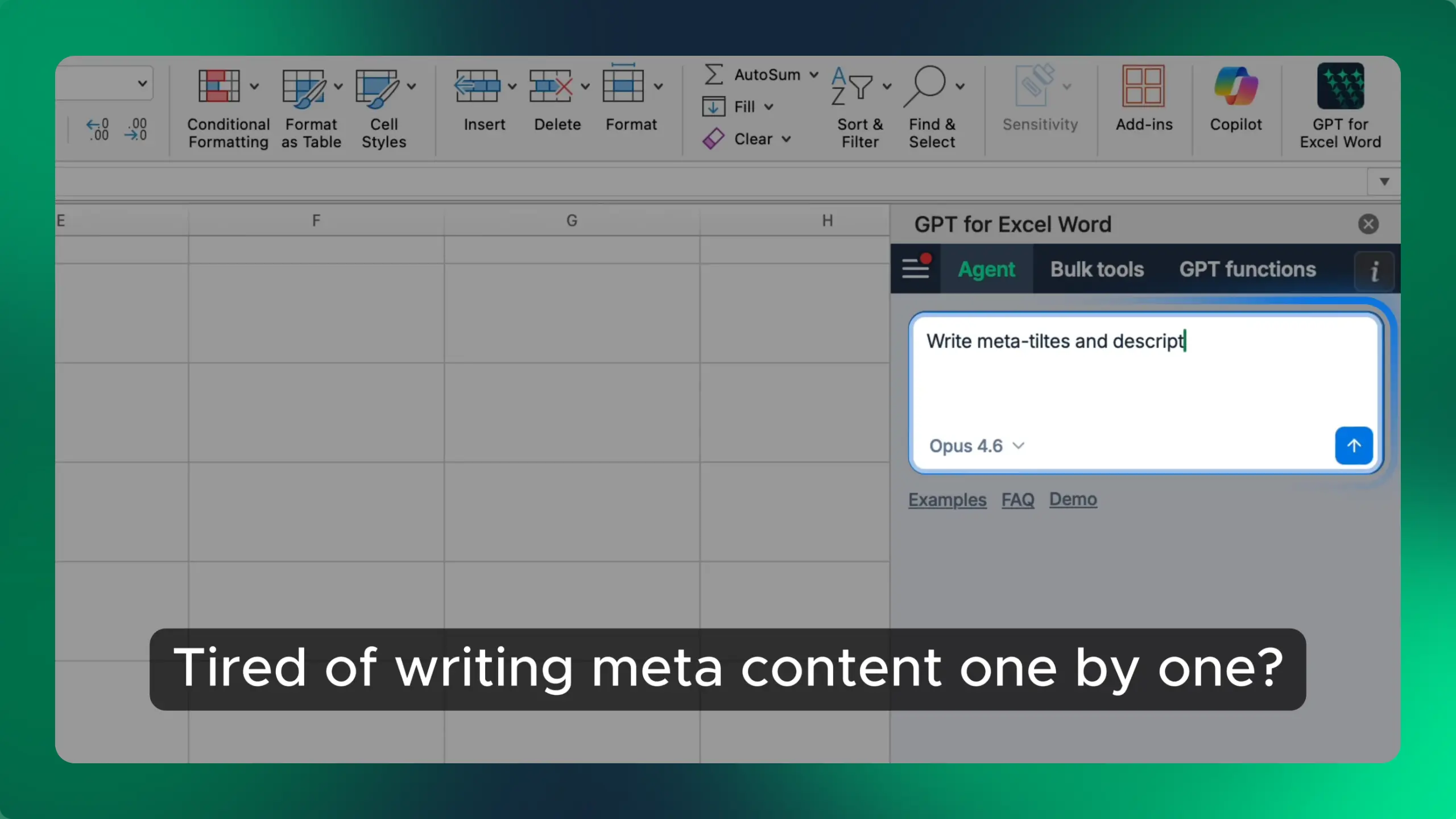Expand the Fill dropdown
Image resolution: width=1456 pixels, height=819 pixels.
(x=768, y=107)
